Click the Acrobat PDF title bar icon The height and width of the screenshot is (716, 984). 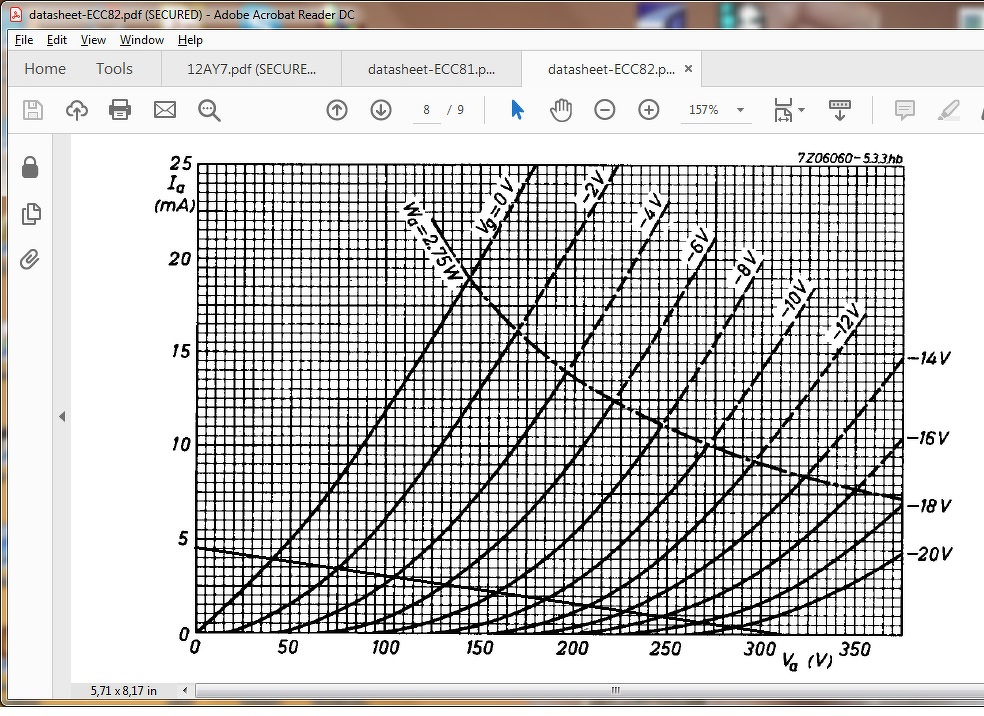point(16,14)
